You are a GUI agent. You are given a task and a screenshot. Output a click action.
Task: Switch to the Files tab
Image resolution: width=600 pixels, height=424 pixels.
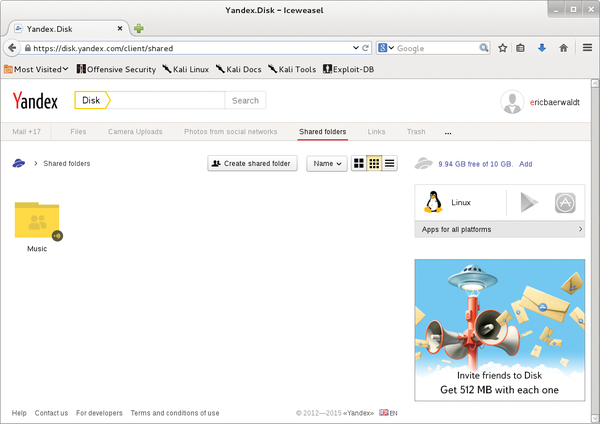78,132
